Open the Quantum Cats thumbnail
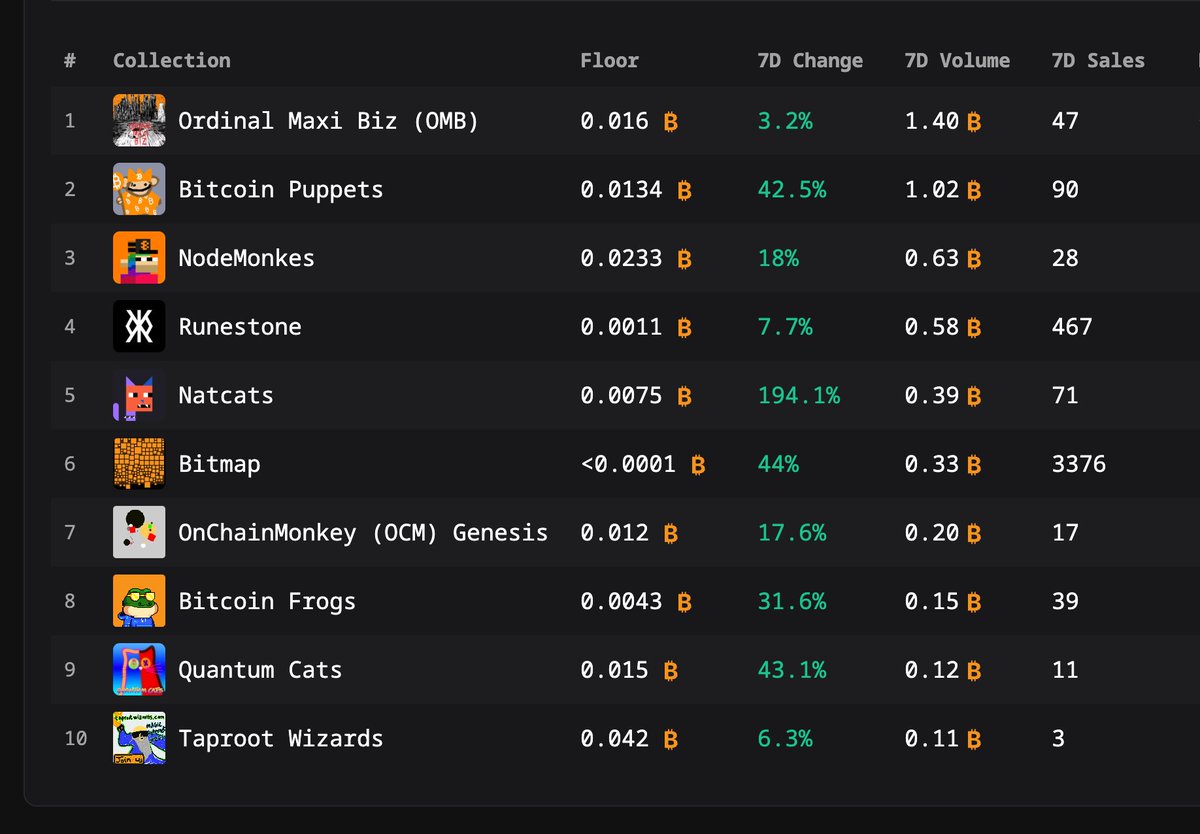 point(139,670)
